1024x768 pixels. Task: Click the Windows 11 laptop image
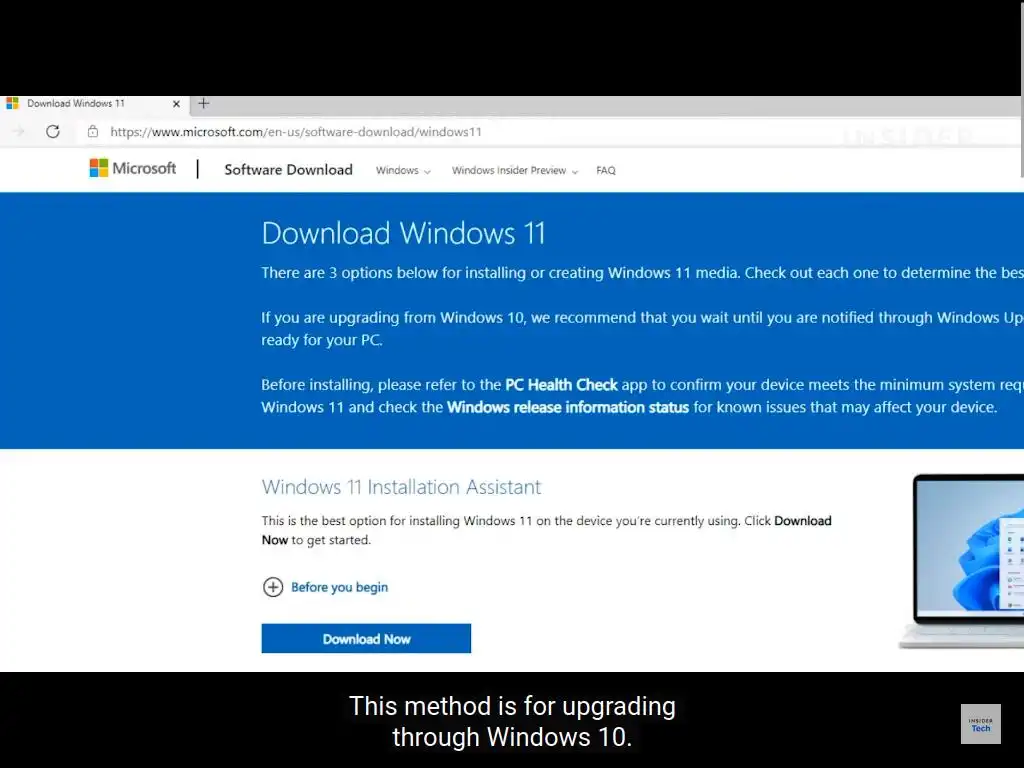pos(961,560)
